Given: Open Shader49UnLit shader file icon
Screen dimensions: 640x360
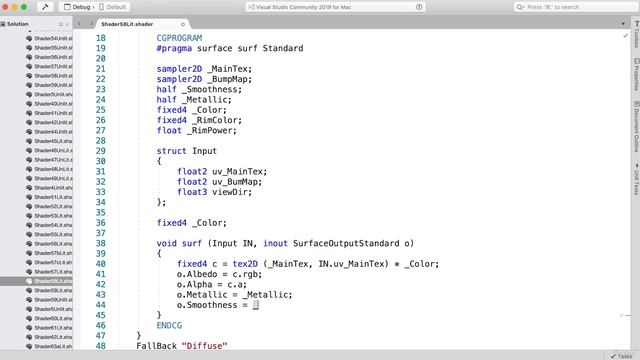Looking at the screenshot, I should pos(29,178).
